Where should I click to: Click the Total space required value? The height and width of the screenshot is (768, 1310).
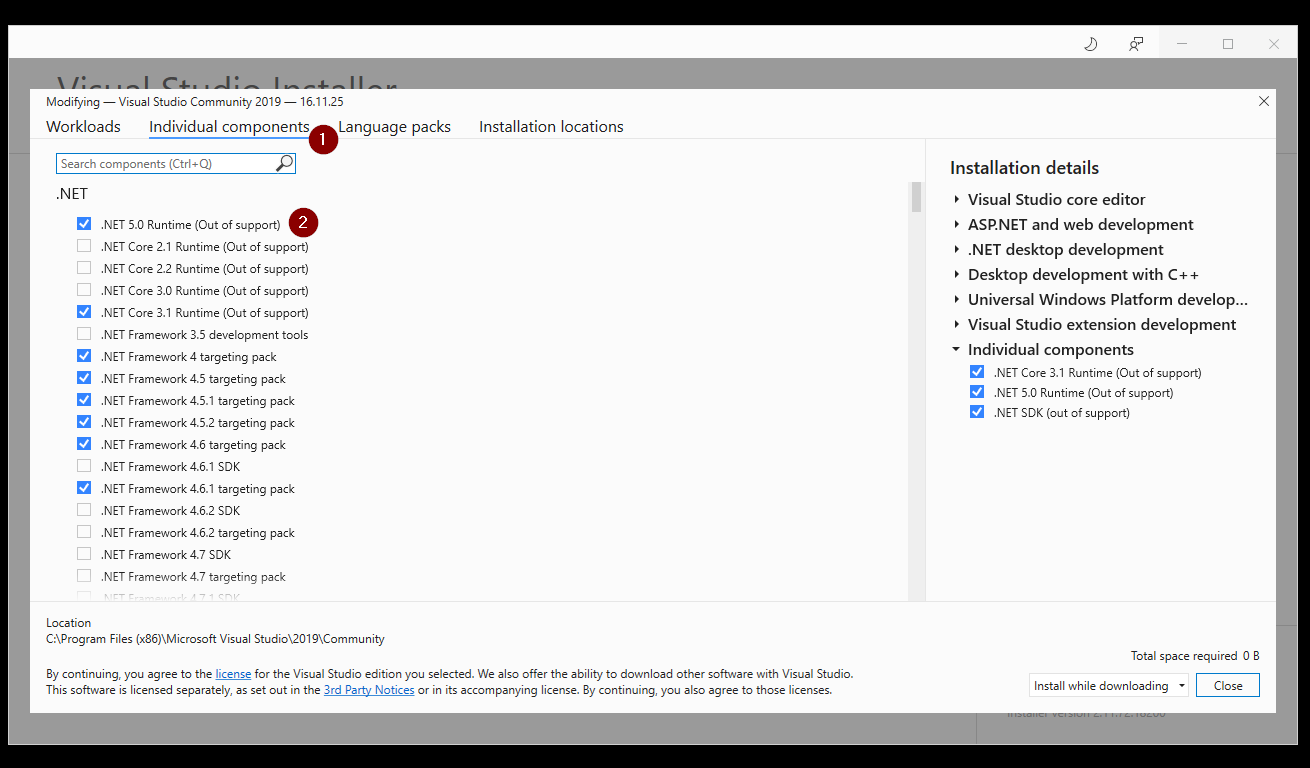[1251, 656]
